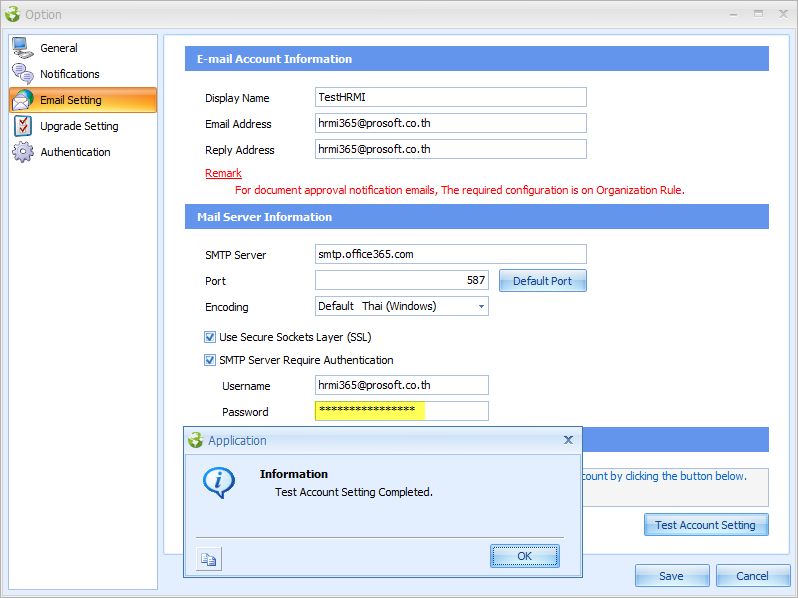Click the Email Setting envelope icon

coord(23,100)
